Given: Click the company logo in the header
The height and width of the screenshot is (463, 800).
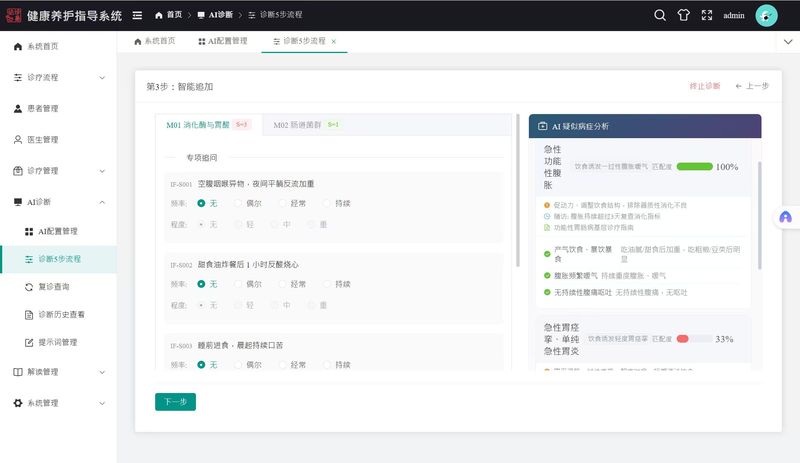Looking at the screenshot, I should coord(13,15).
